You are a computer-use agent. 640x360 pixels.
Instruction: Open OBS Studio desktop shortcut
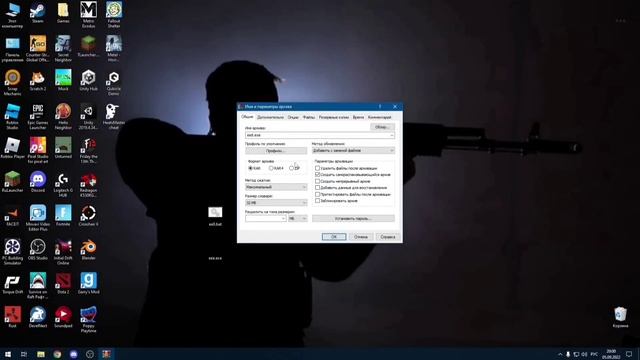(38, 250)
